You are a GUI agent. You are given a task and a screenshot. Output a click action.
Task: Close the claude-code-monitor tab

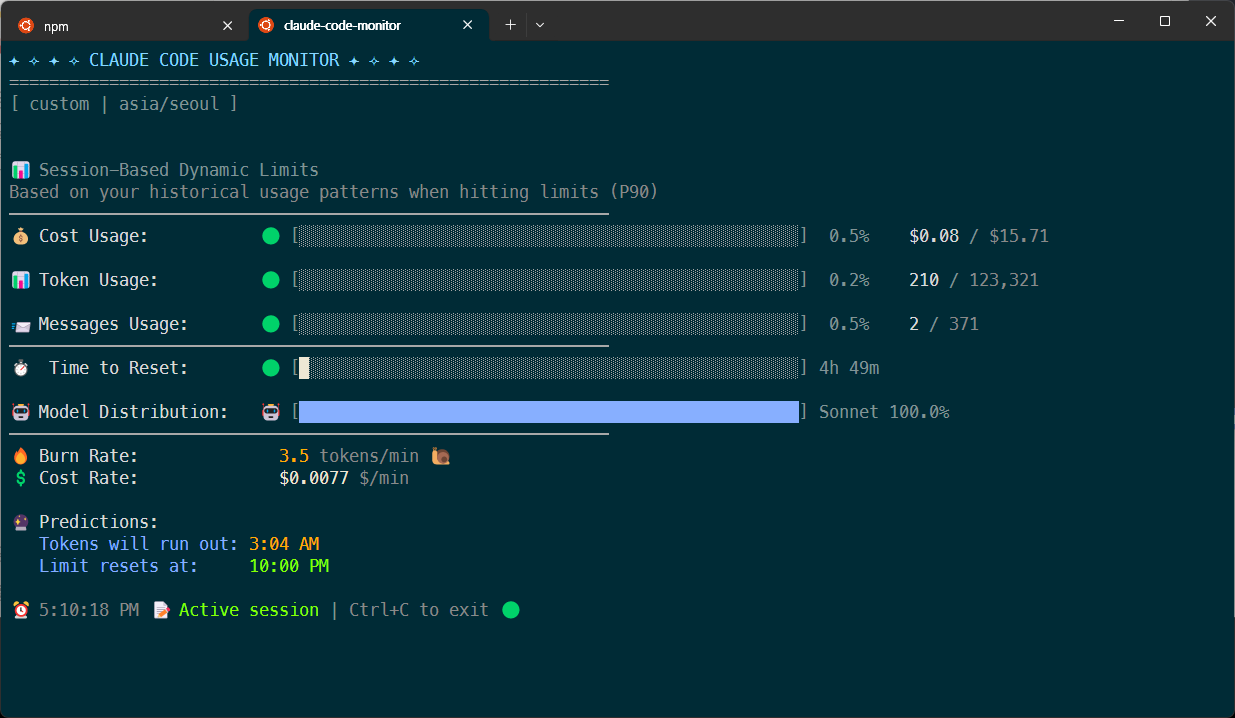pyautogui.click(x=467, y=25)
